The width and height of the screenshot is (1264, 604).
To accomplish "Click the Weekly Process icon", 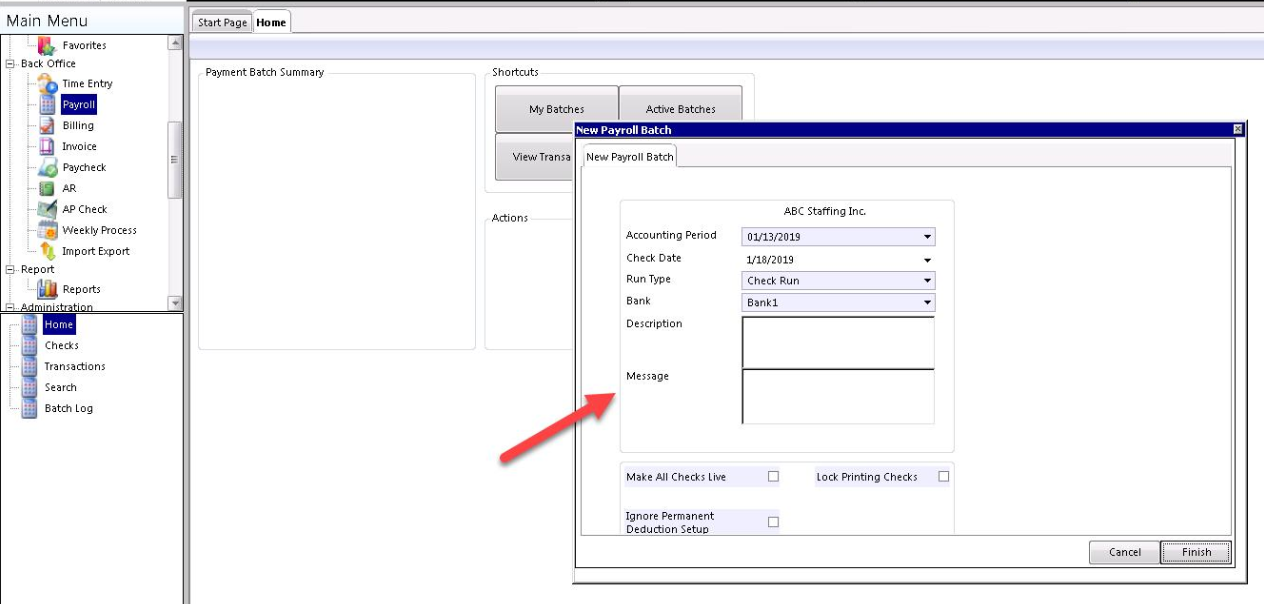I will pos(47,231).
